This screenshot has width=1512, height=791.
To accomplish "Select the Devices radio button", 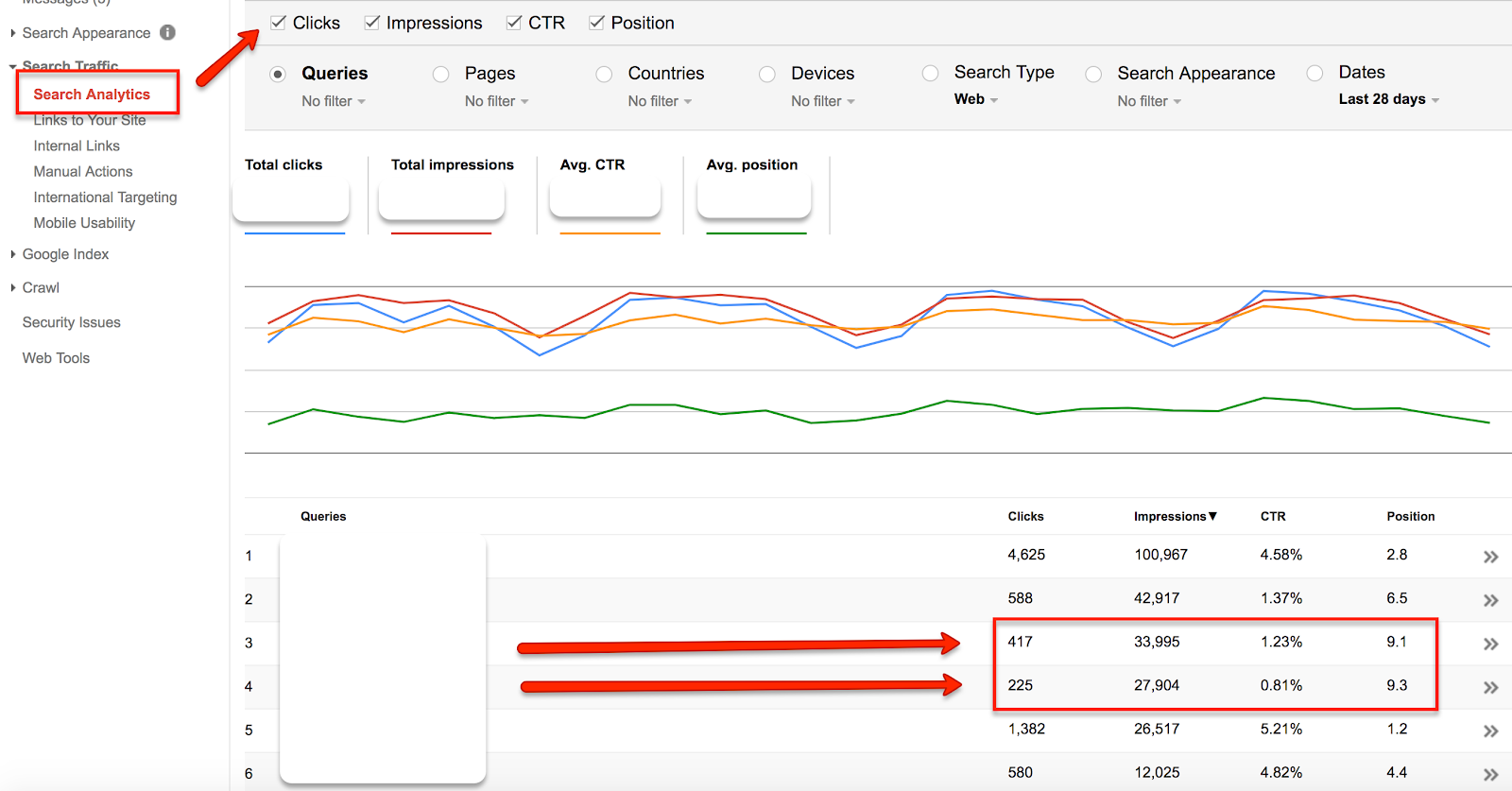I will click(767, 74).
